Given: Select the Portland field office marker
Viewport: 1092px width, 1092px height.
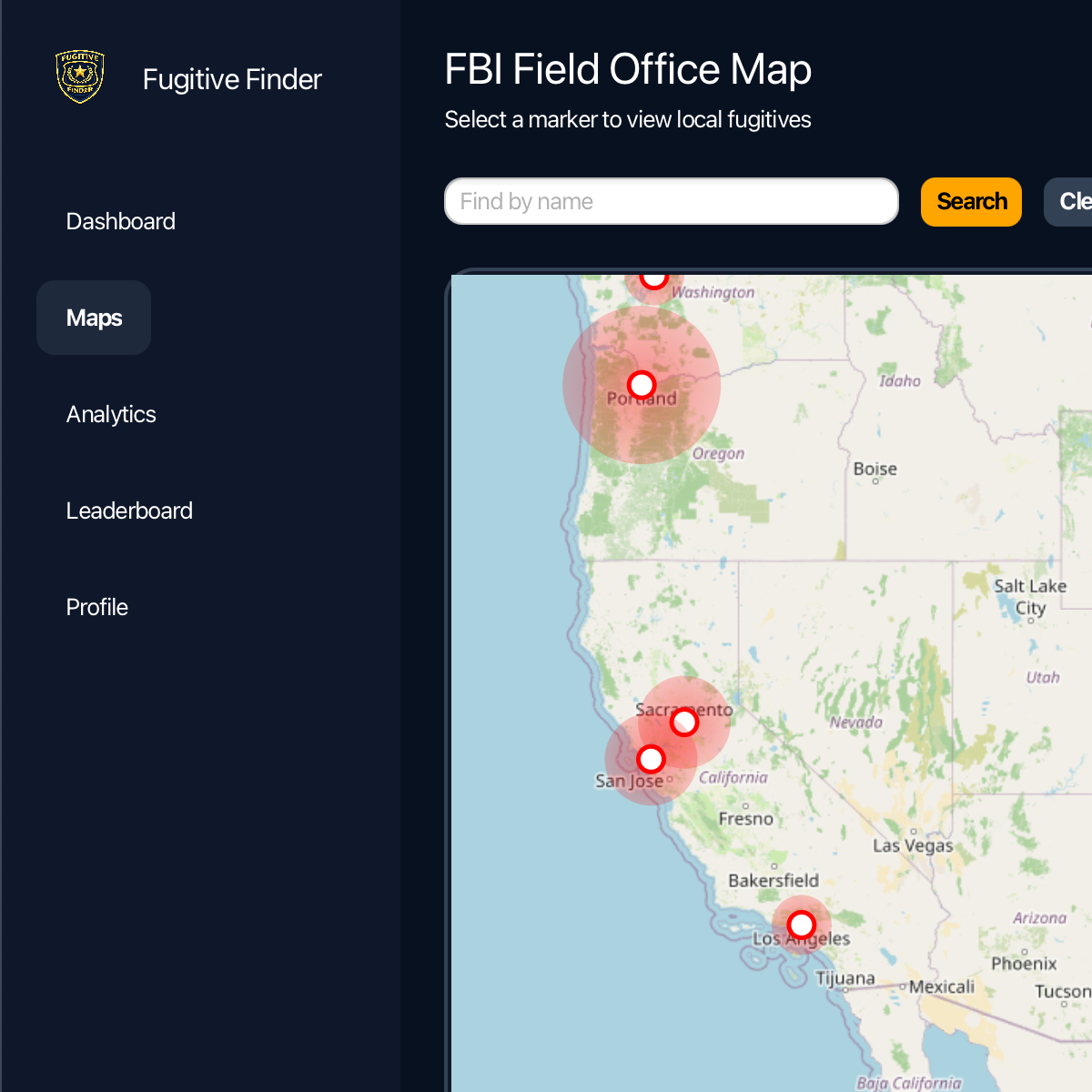Looking at the screenshot, I should [x=642, y=385].
